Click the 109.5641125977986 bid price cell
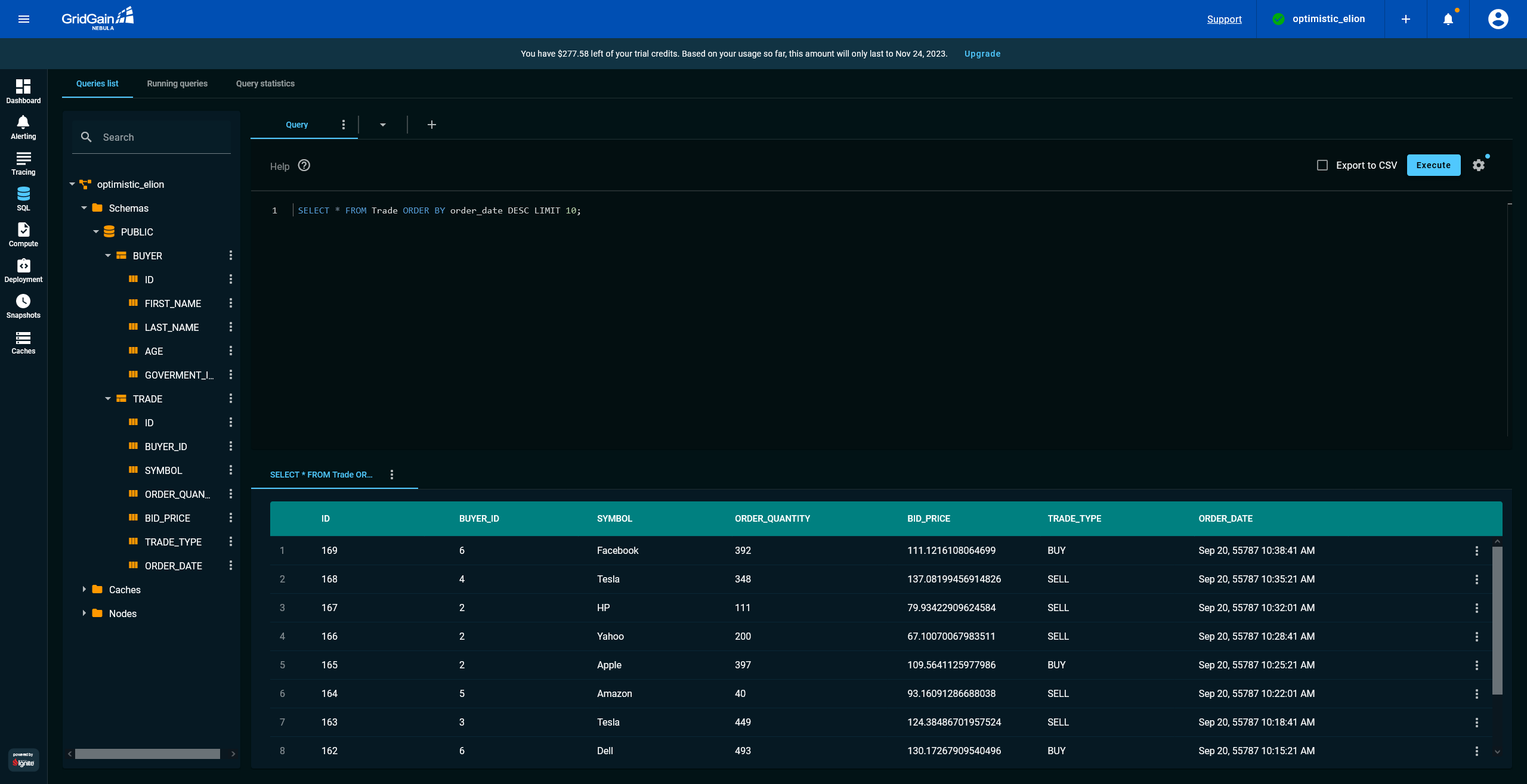Screen dimensions: 1527x784 tap(951, 665)
